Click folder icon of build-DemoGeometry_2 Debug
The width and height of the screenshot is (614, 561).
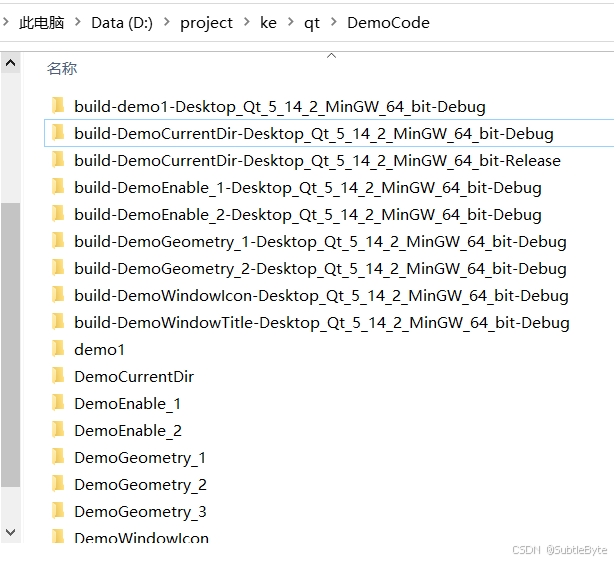58,268
